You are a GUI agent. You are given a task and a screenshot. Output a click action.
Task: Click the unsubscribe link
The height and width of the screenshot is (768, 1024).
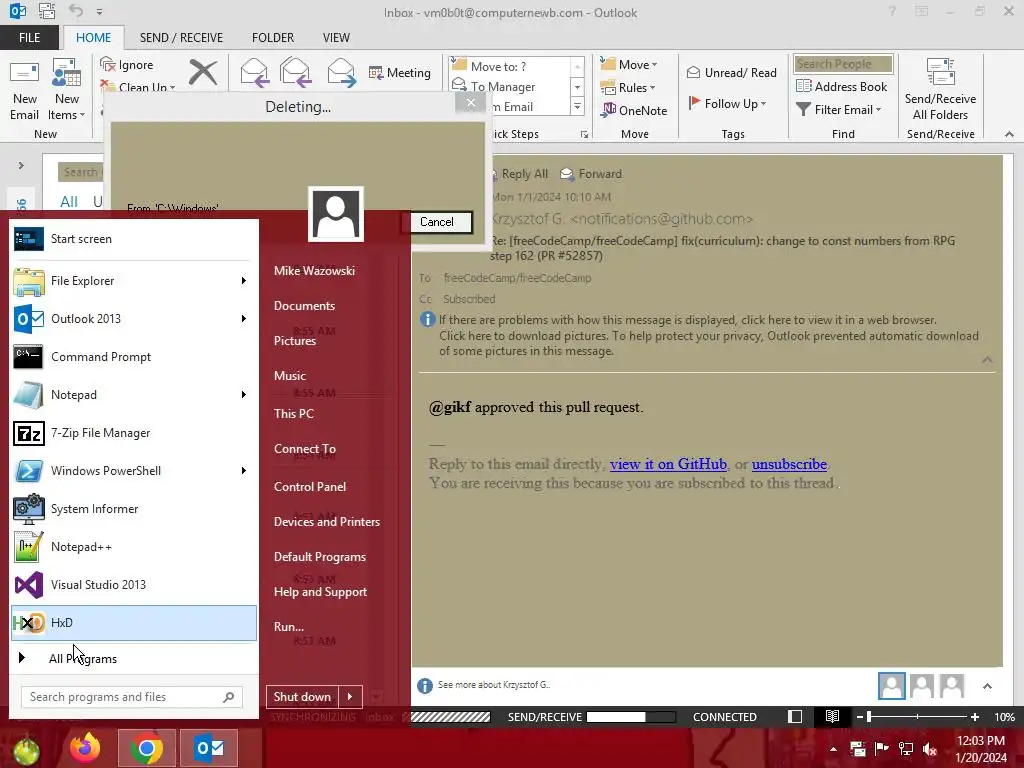[789, 464]
